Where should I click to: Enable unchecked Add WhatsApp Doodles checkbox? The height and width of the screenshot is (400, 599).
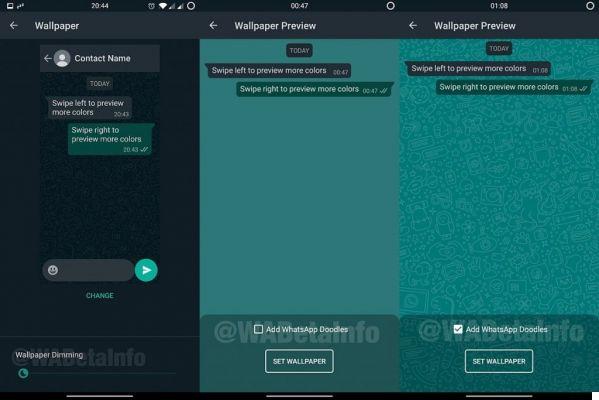pyautogui.click(x=258, y=329)
